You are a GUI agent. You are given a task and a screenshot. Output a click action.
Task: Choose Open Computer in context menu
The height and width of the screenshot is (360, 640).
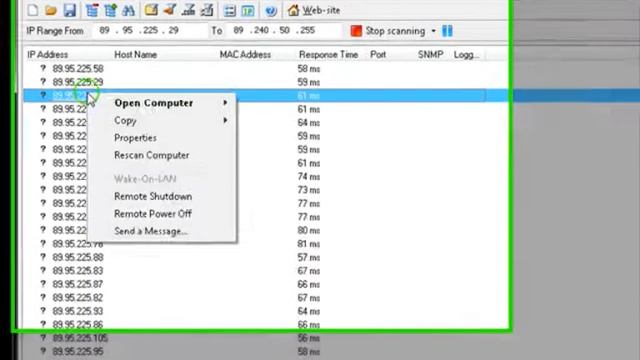(x=153, y=103)
